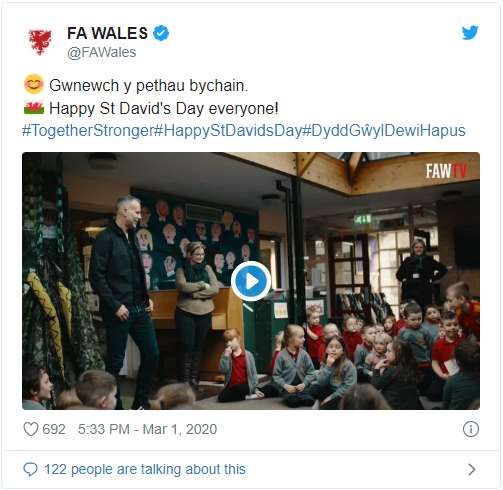Click the blue verified badge

(x=161, y=33)
